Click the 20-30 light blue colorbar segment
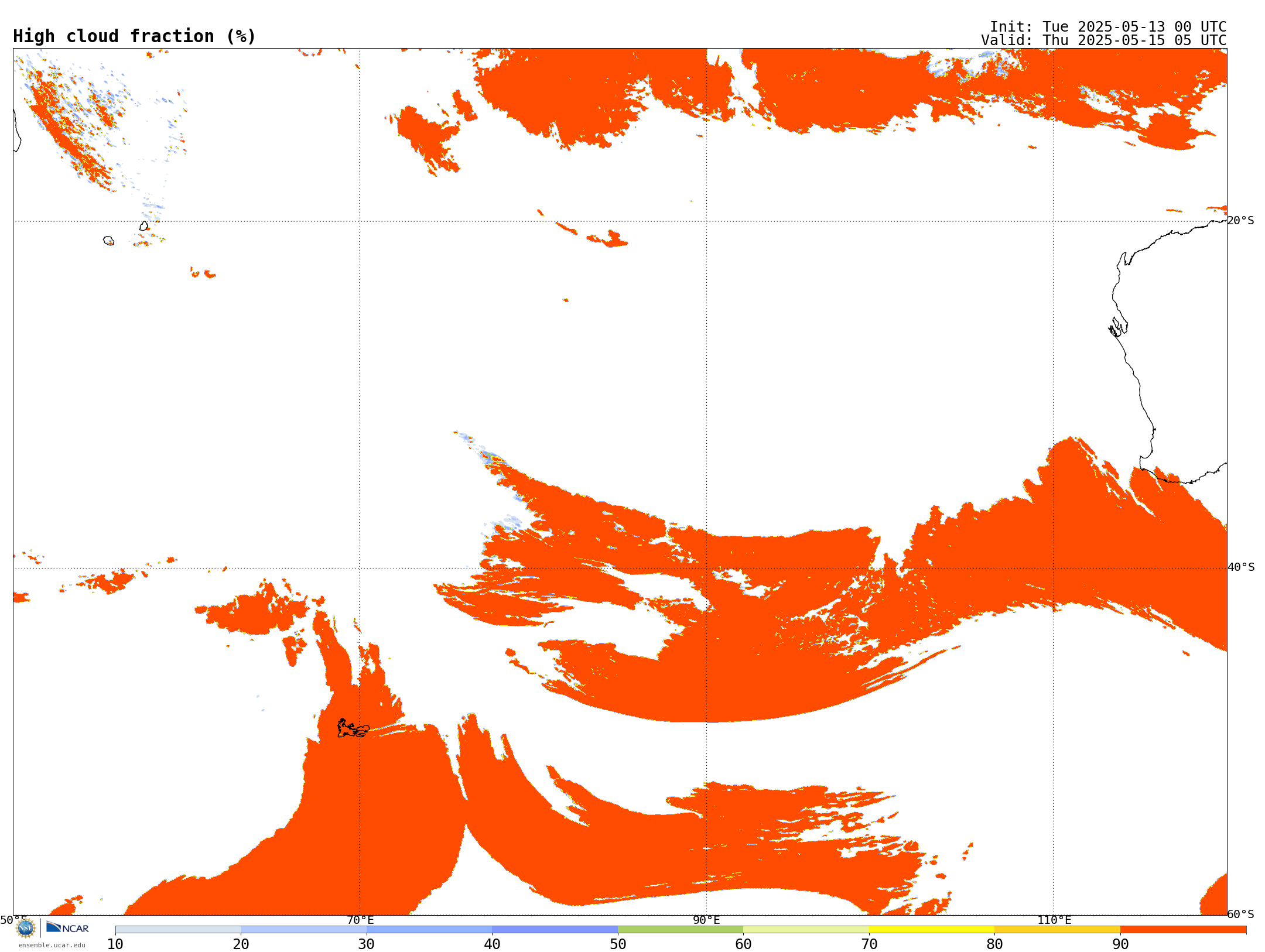This screenshot has width=1265, height=952. [303, 930]
